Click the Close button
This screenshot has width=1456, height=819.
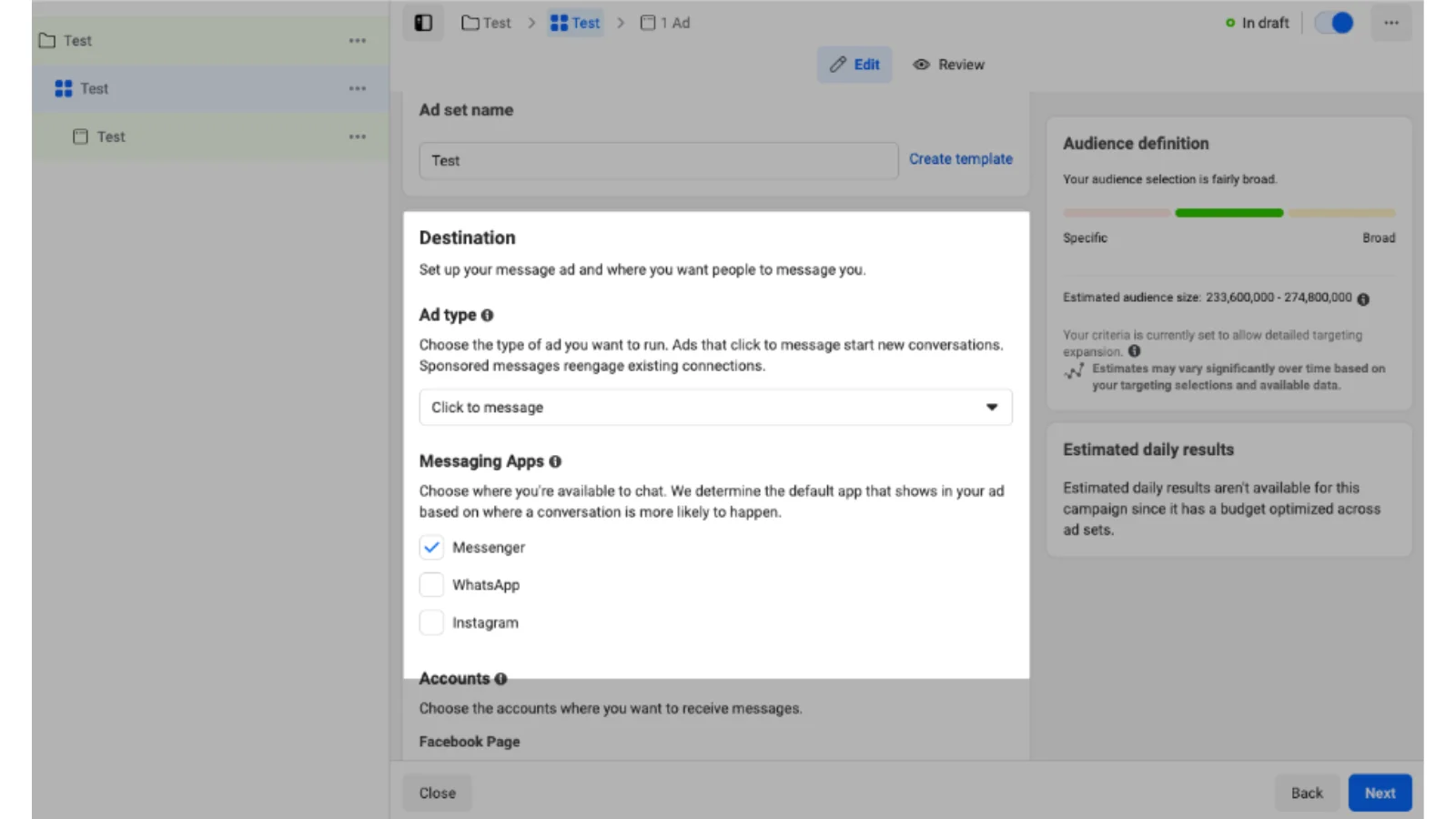438,793
